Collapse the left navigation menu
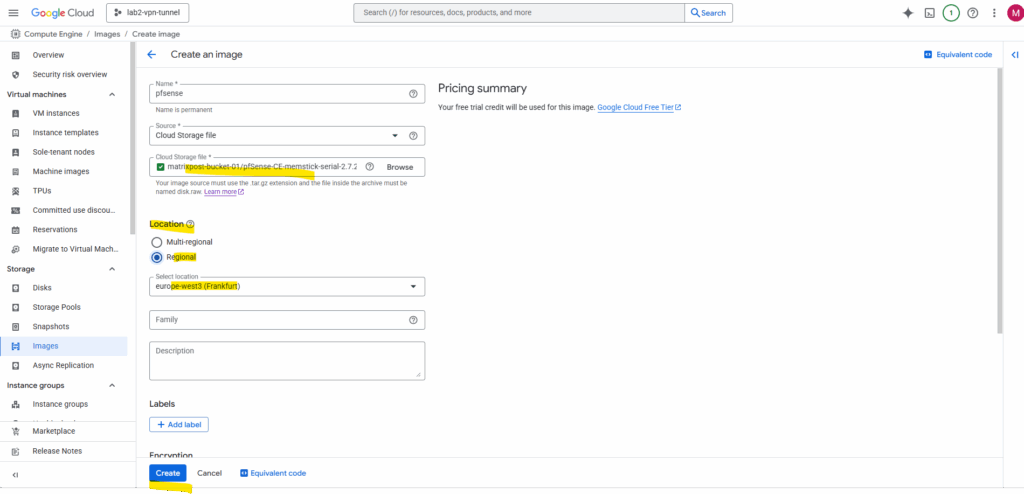Image resolution: width=1024 pixels, height=494 pixels. [15, 474]
